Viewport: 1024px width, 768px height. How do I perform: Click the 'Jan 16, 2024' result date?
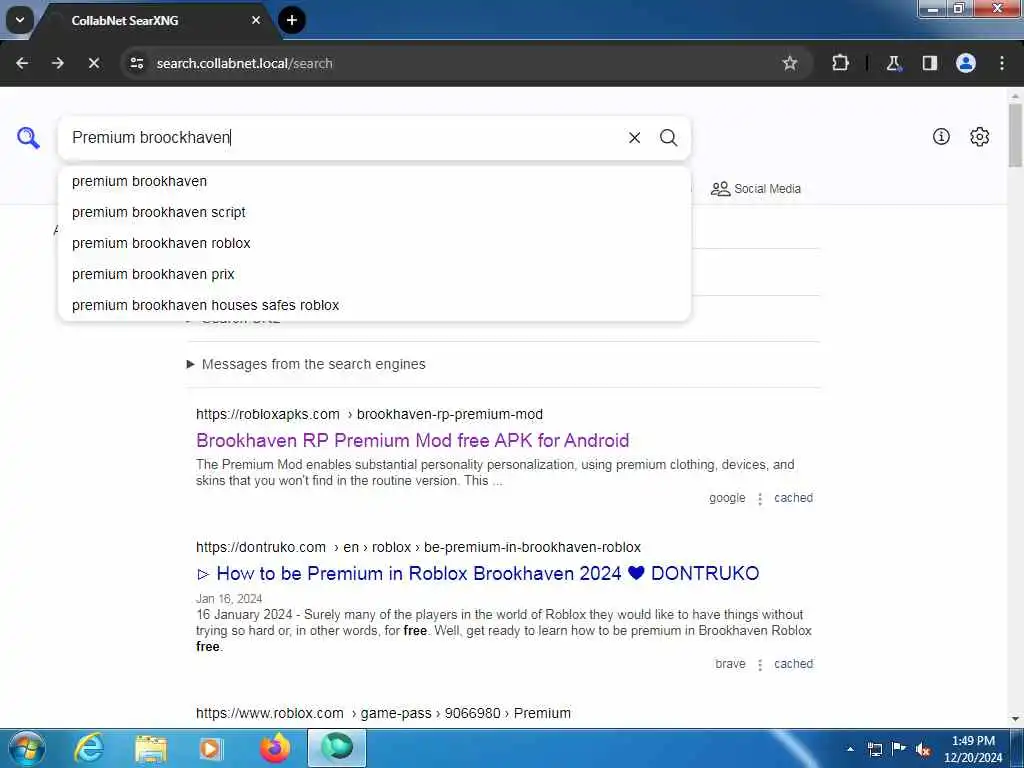tap(229, 599)
